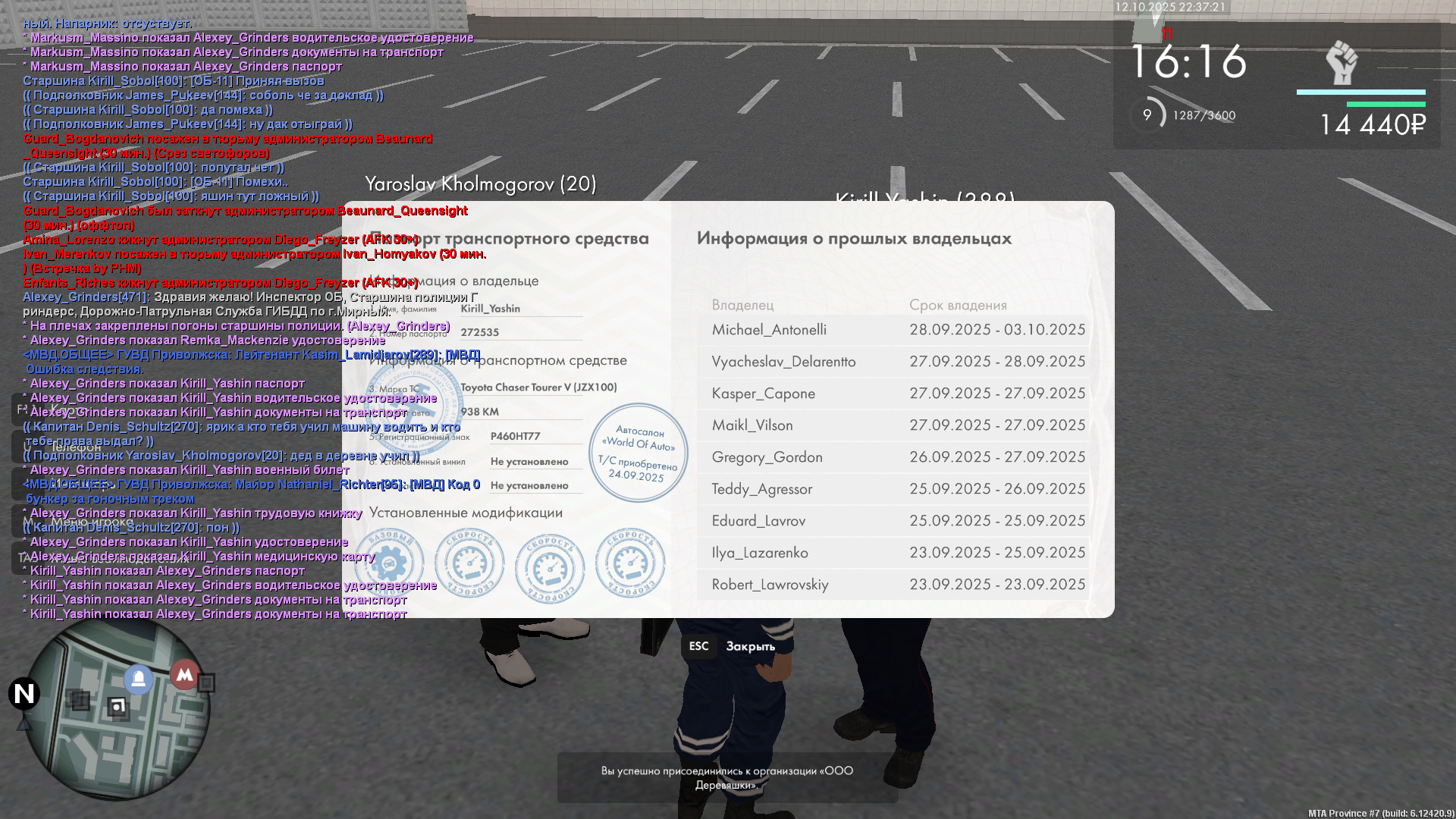The width and height of the screenshot is (1456, 819).
Task: Click Закрыть to close the vehicle passport
Action: pos(749,646)
